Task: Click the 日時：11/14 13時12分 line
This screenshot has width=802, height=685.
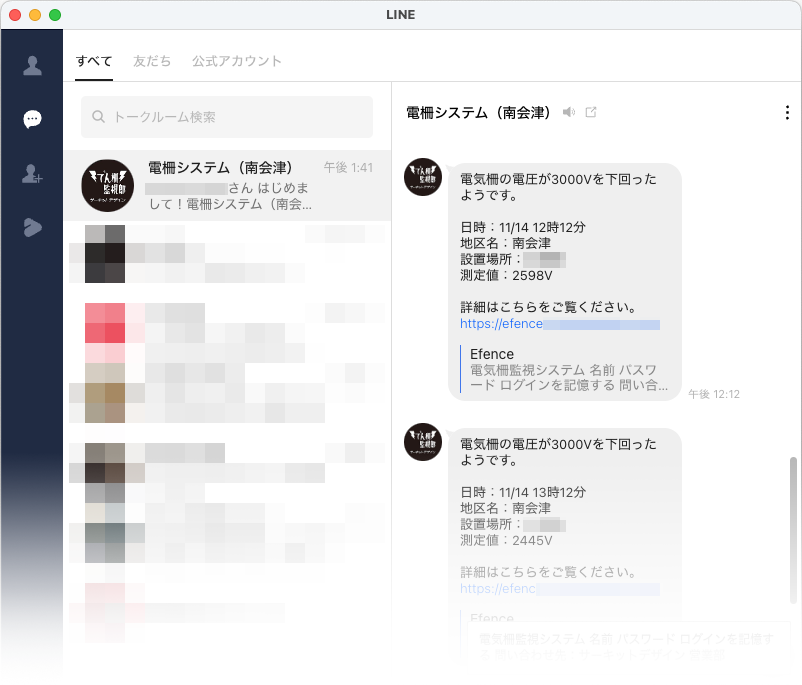Action: tap(523, 492)
